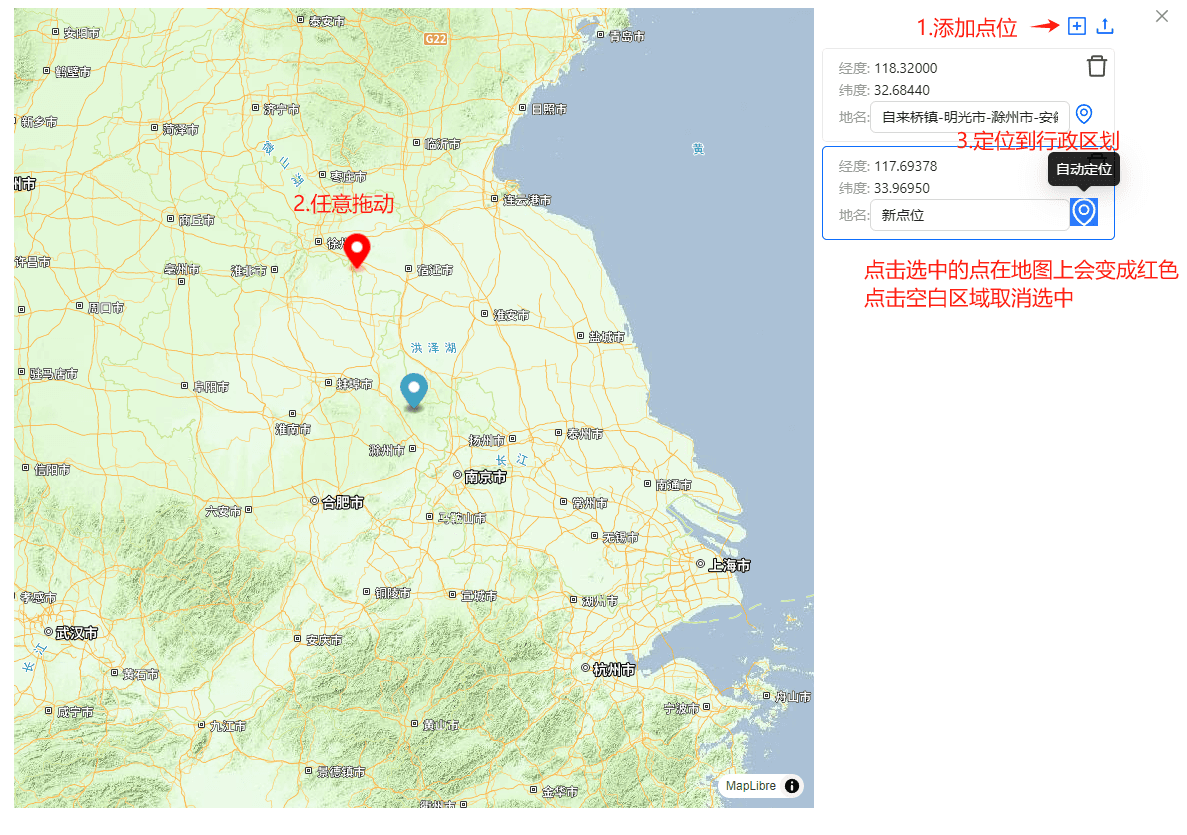1187x835 pixels.
Task: Click the 杭州市 city label on map
Action: (x=613, y=670)
